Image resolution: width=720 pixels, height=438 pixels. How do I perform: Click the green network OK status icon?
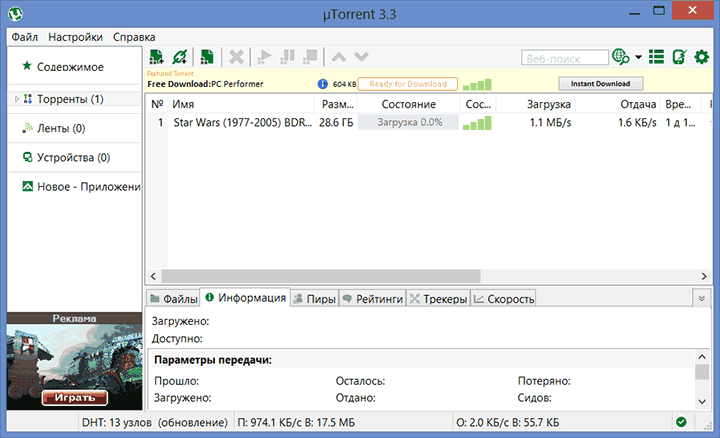tap(681, 422)
